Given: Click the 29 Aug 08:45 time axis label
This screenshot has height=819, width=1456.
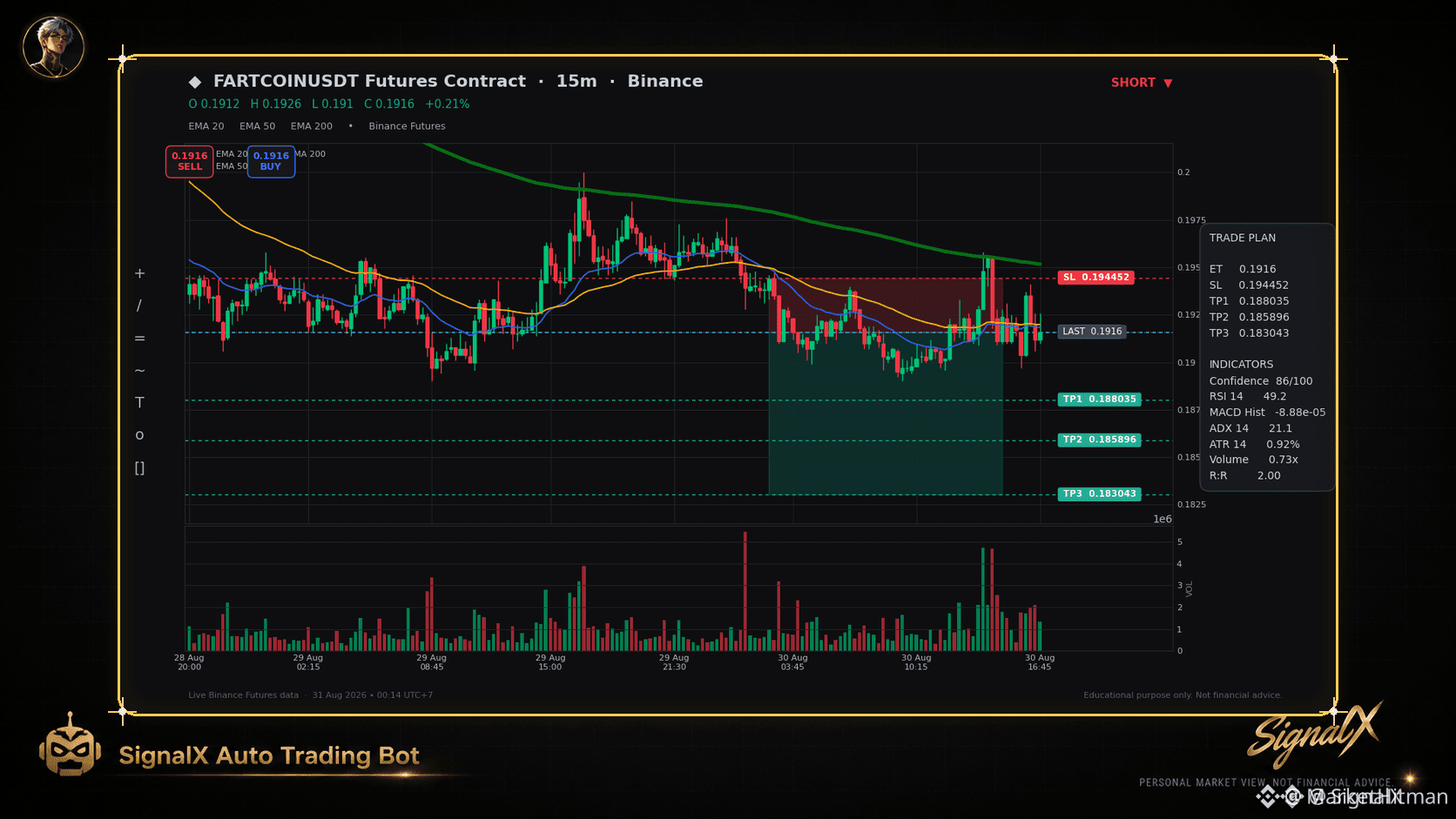Looking at the screenshot, I should 432,662.
